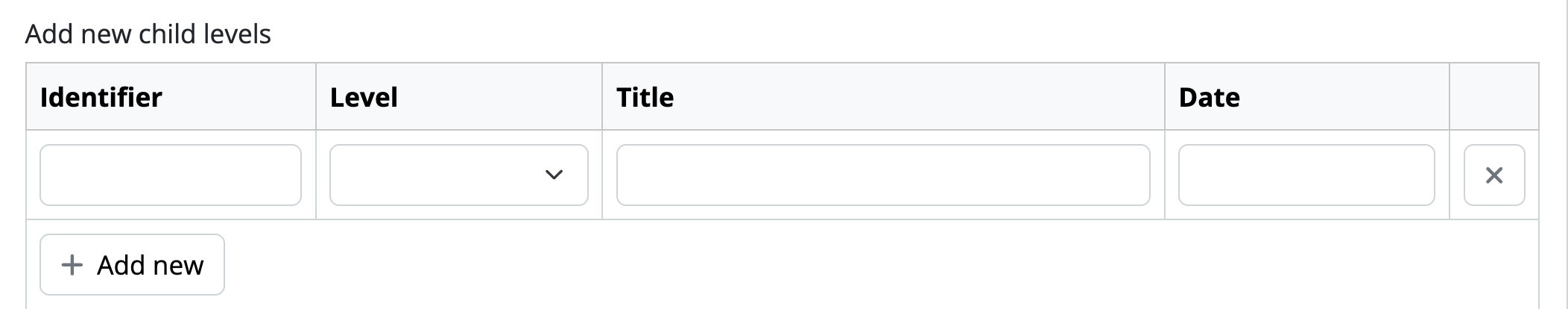
Task: Click the Level column header
Action: 364,98
